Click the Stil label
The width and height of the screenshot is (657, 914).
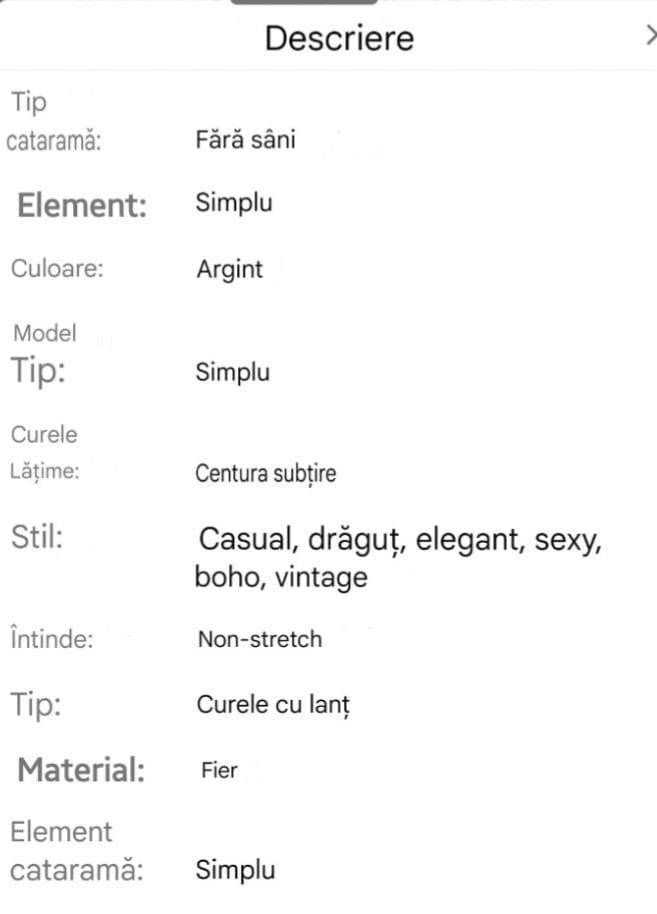pos(37,536)
